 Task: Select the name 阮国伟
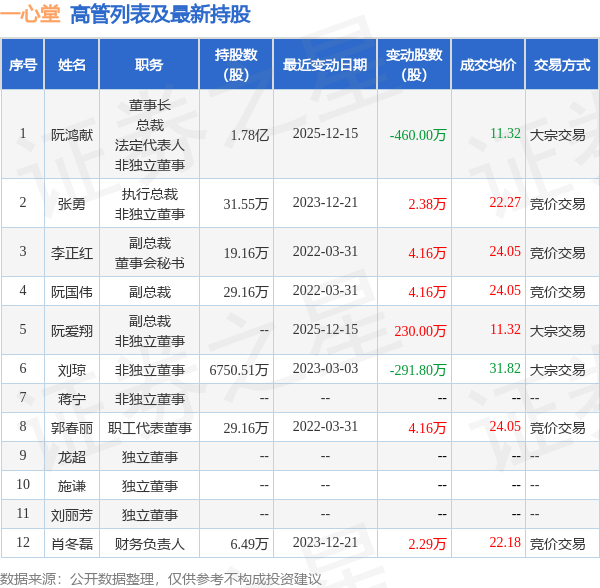tap(72, 292)
